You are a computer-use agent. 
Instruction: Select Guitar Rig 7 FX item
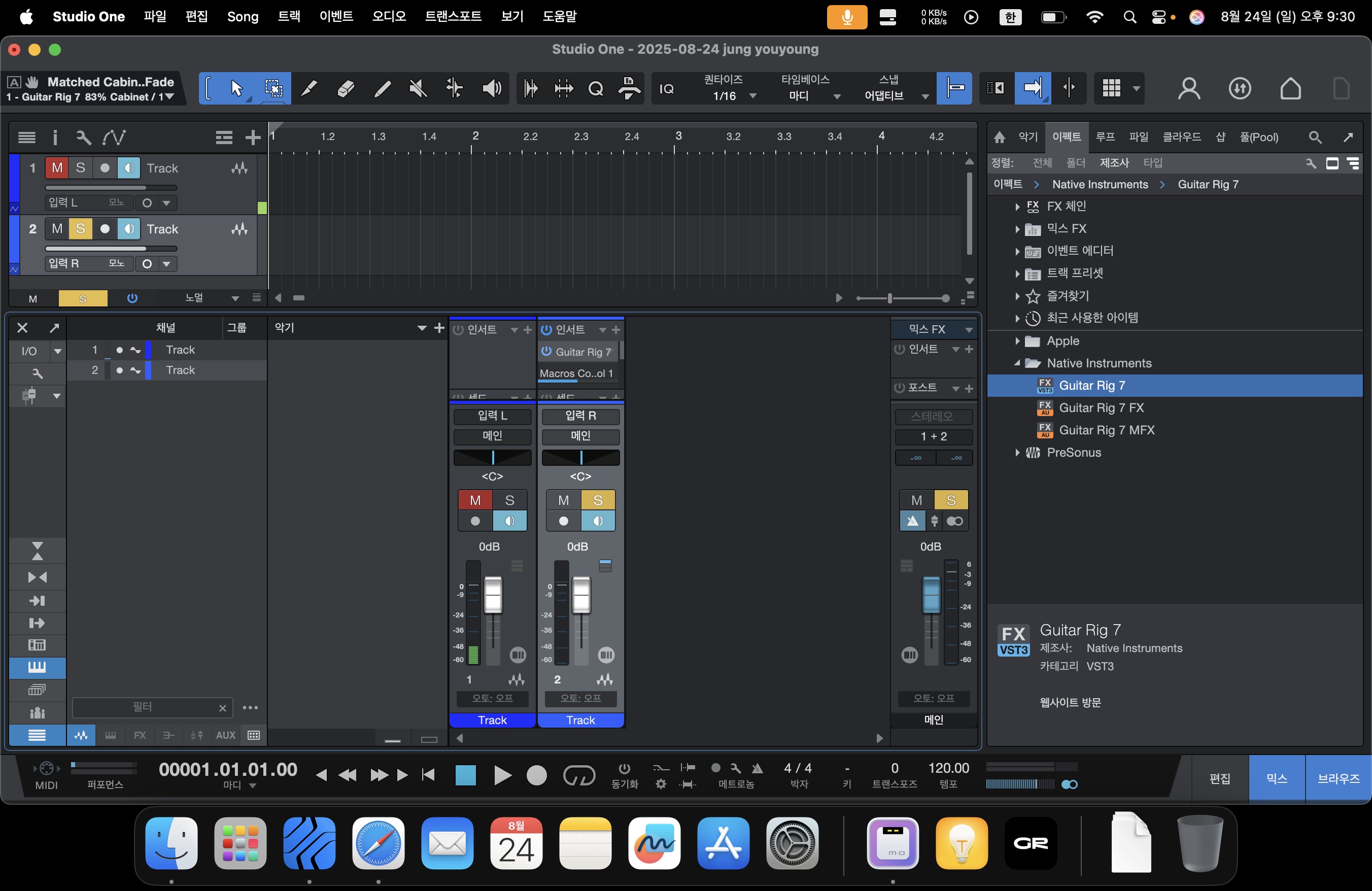[x=1101, y=407]
